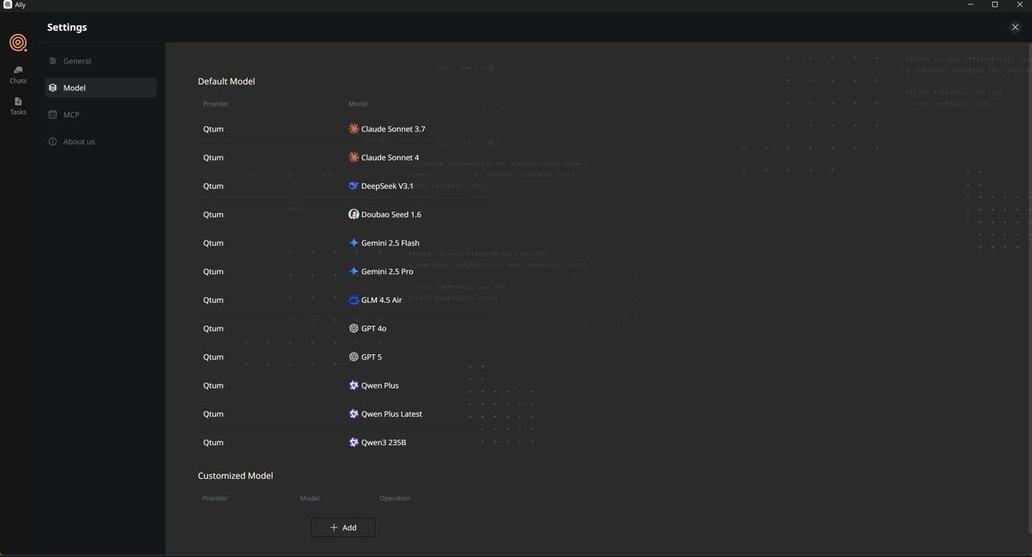
Task: Select the Model settings tab
Action: pos(101,88)
